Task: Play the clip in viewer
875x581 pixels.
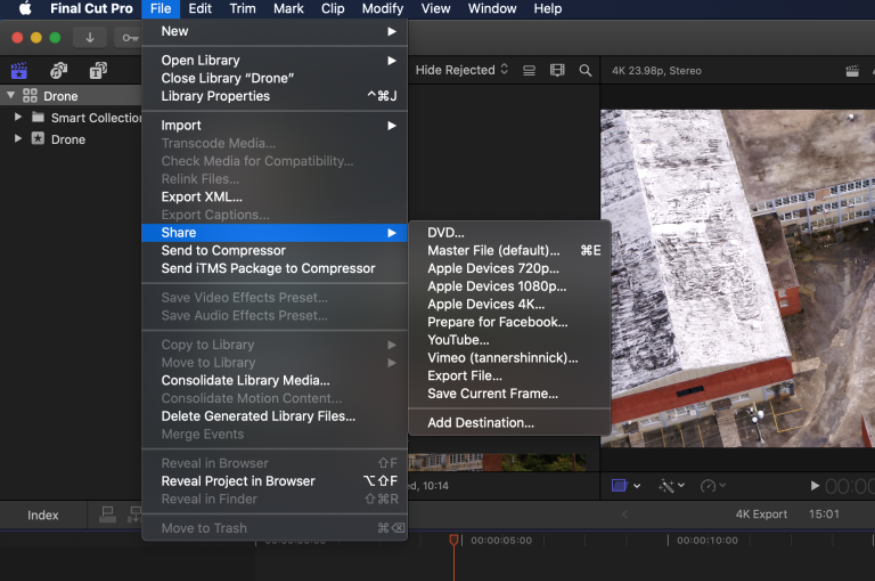Action: 815,486
